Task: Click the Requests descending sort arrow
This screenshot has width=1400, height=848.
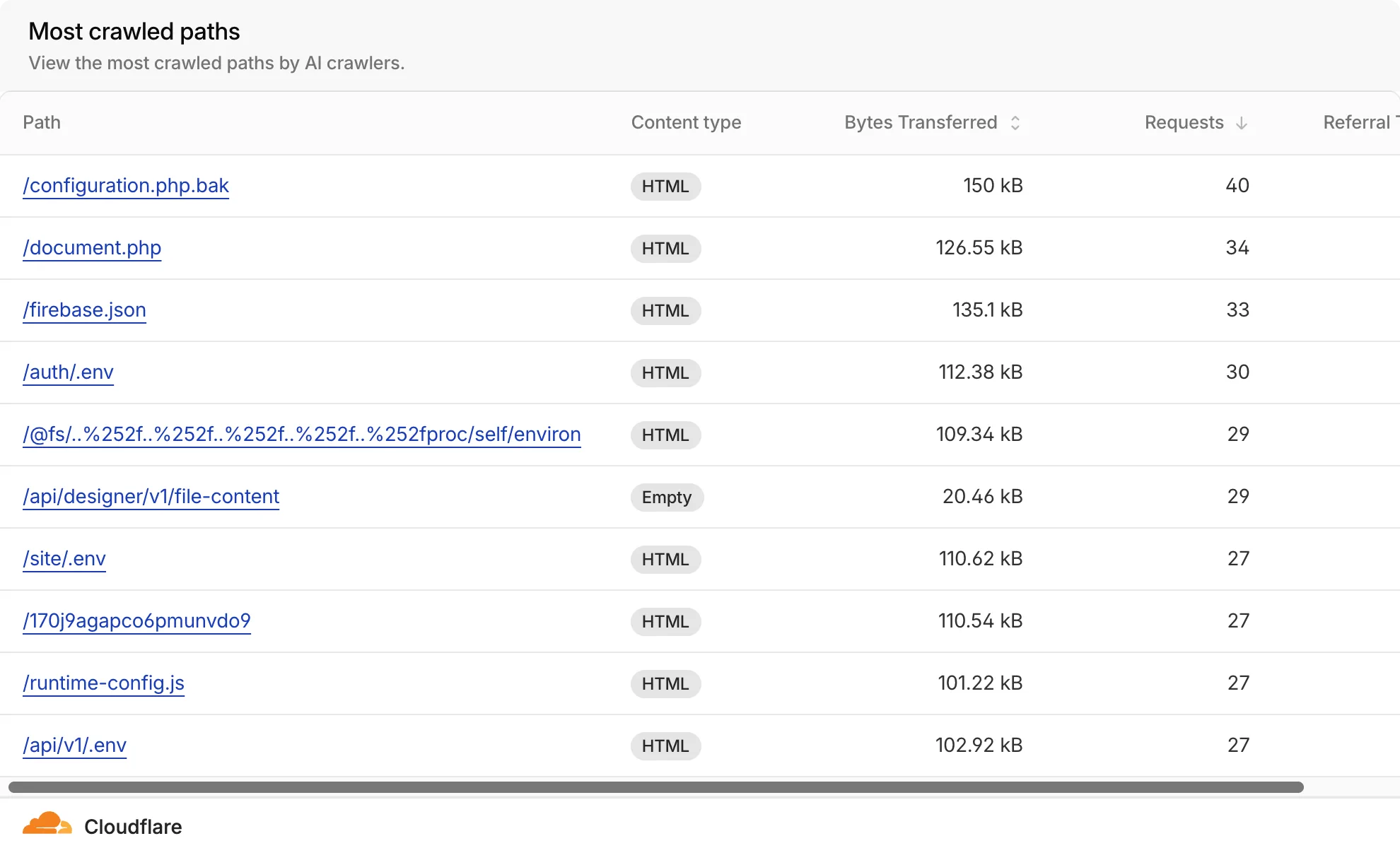Action: [1242, 123]
